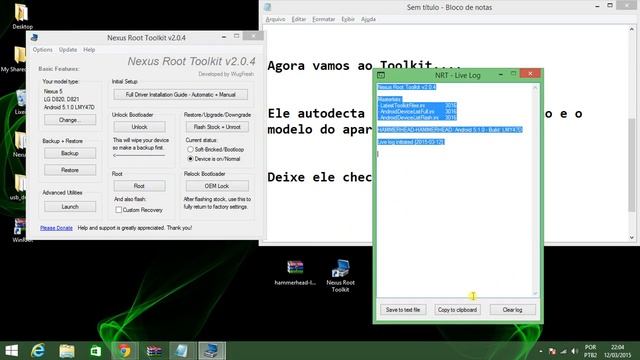
Task: Click the volume icon in system tray
Action: (x=575, y=351)
